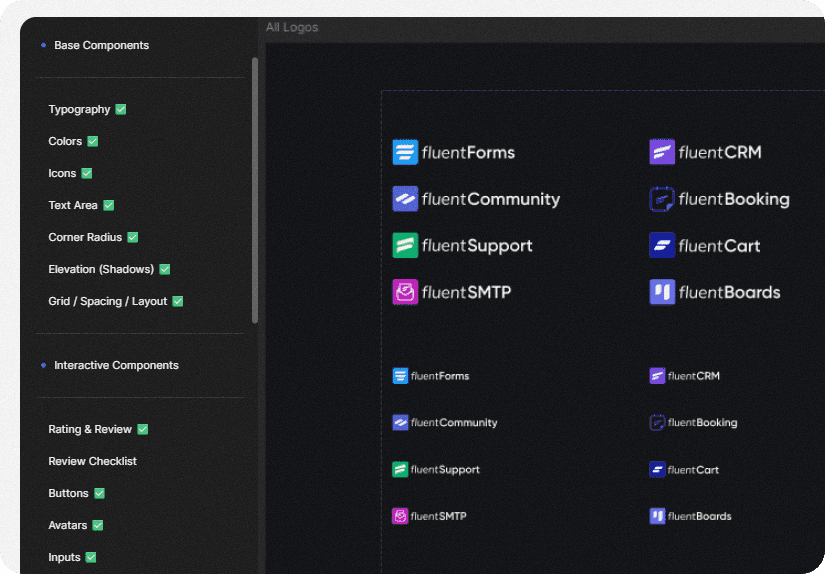Click the large fluentForms wordmark text

point(468,153)
